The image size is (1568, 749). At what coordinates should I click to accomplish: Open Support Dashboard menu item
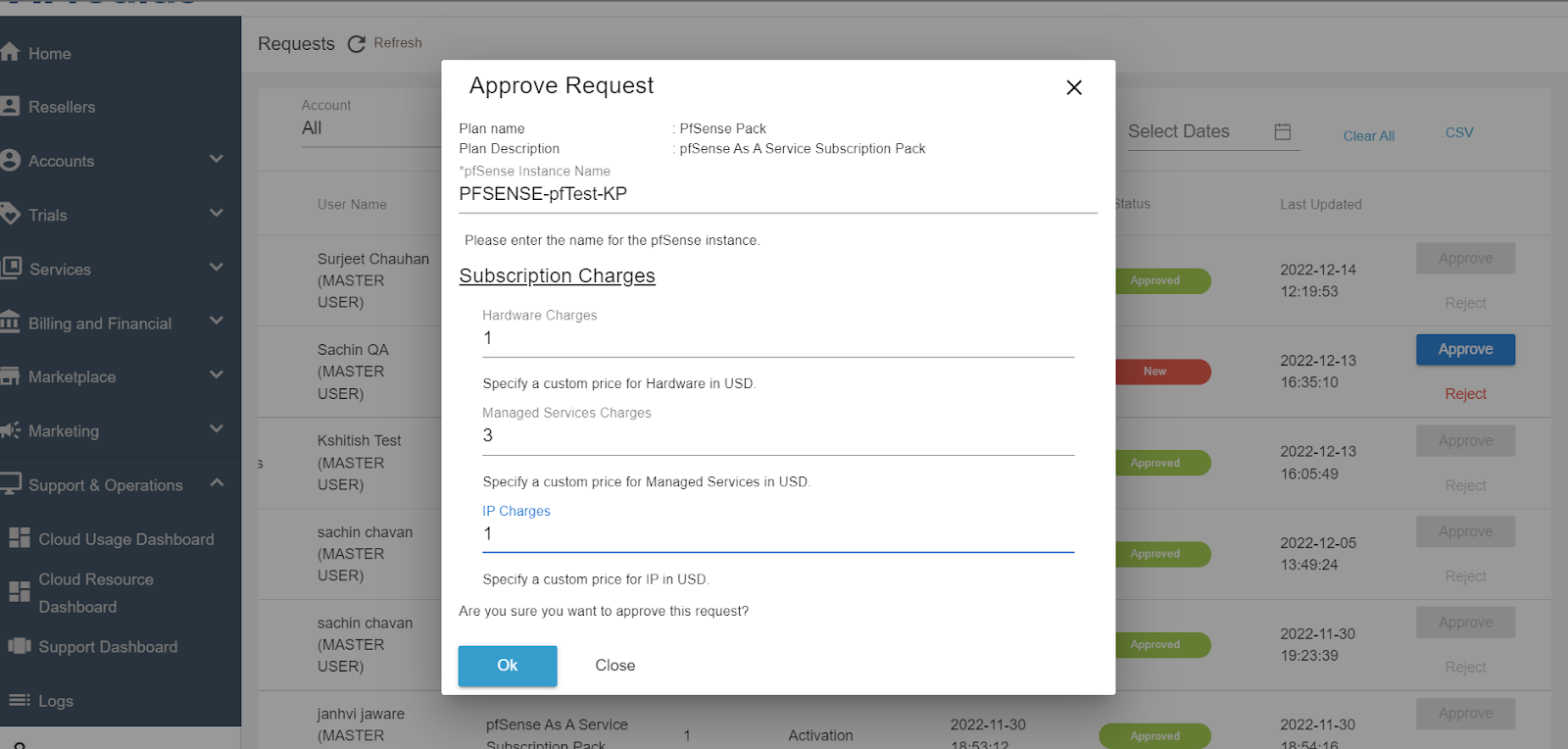(x=108, y=647)
